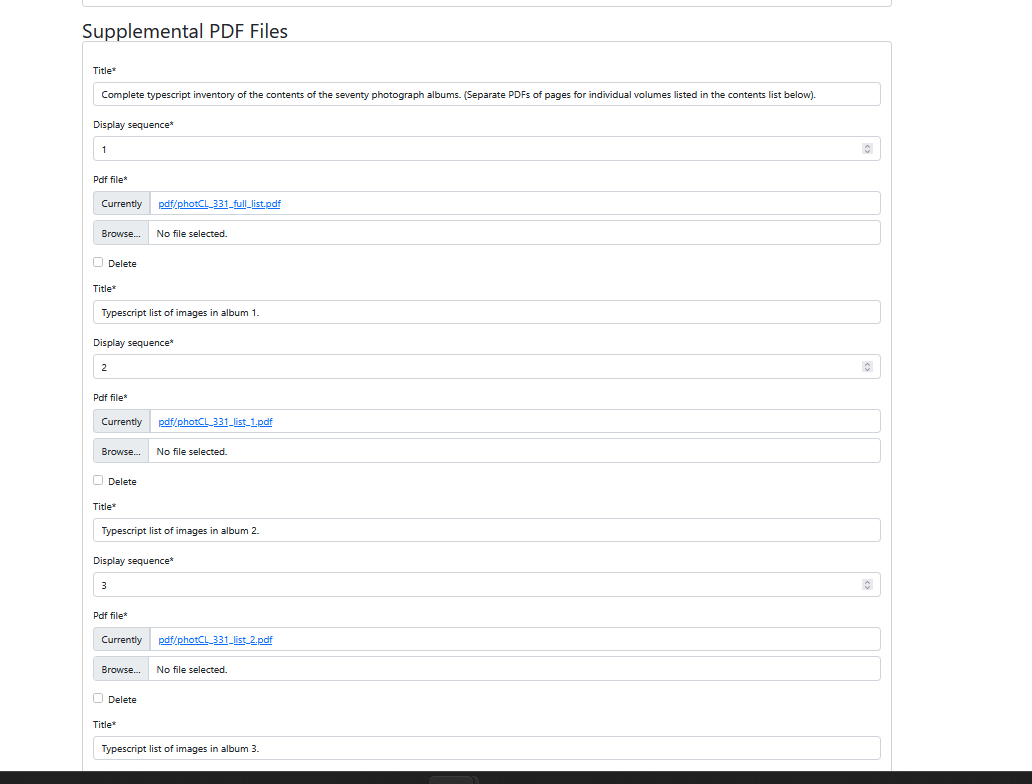Screen dimensions: 1032x784
Task: Click Browse for album 1 list PDF
Action: [120, 450]
